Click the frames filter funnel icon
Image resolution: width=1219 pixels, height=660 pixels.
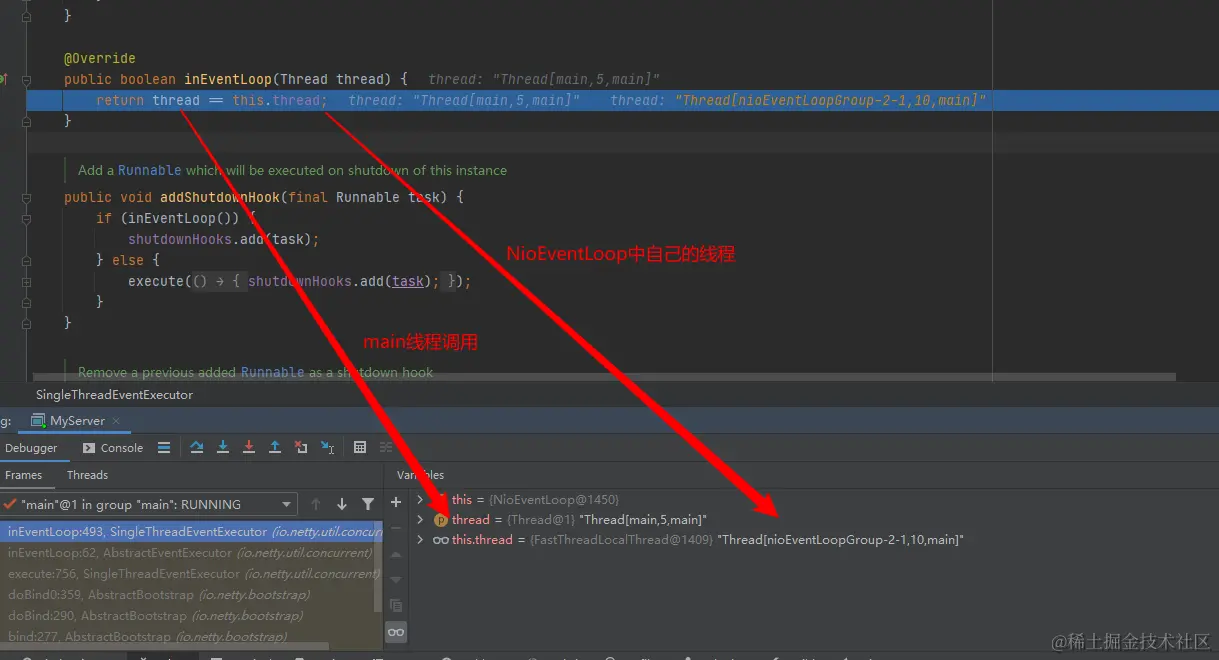click(368, 504)
